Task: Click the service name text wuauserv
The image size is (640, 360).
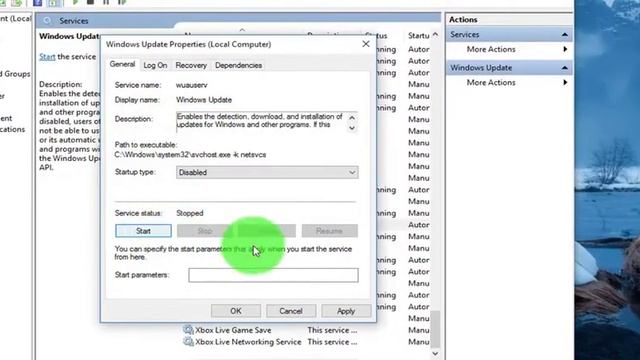Action: point(191,85)
